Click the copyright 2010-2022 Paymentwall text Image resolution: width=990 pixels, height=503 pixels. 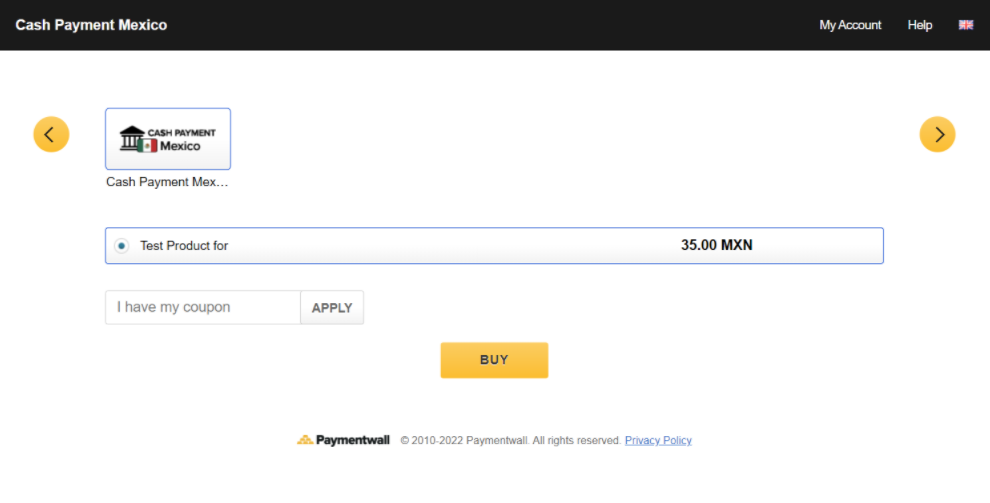[511, 441]
